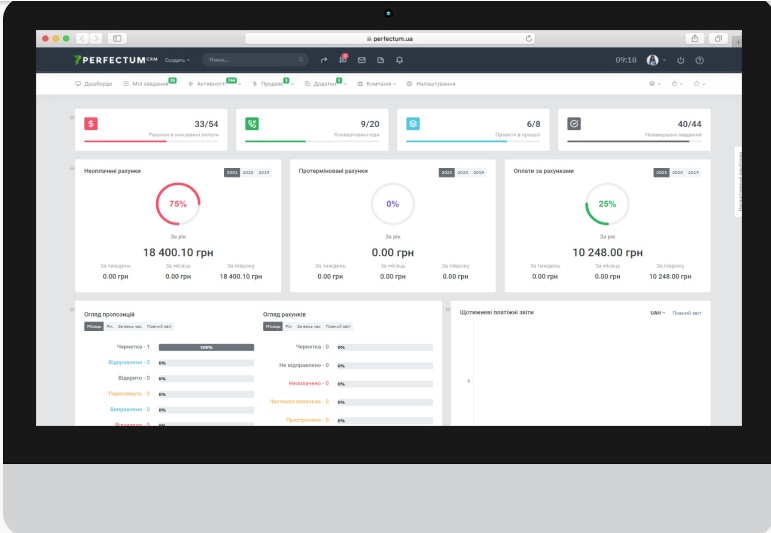771x533 pixels.
Task: Select За весь час in Огляд рахунків
Action: pyautogui.click(x=308, y=326)
